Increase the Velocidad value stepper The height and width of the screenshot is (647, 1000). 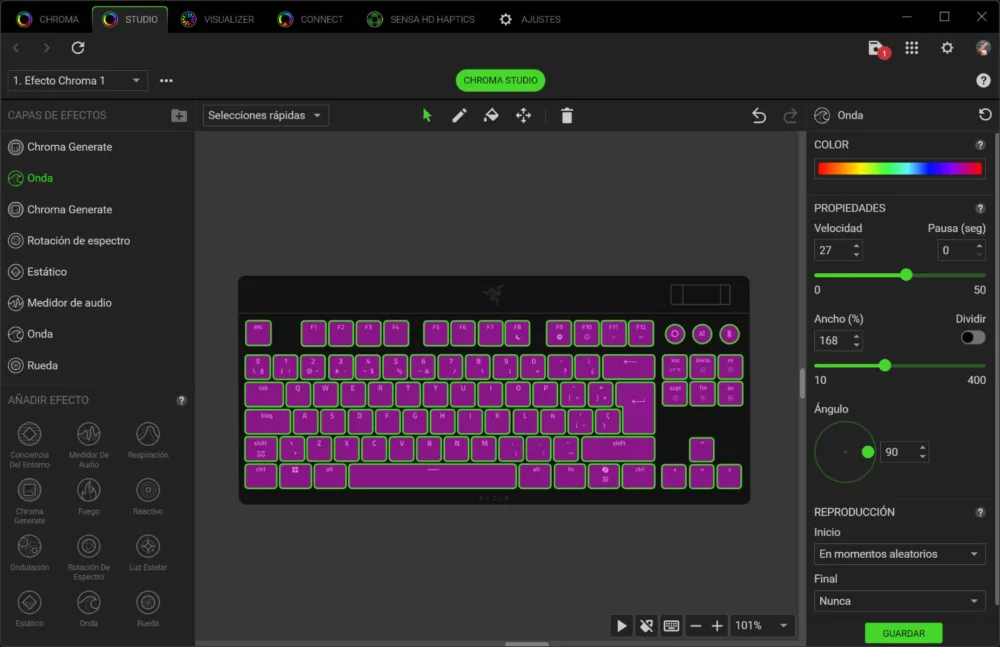pyautogui.click(x=857, y=246)
